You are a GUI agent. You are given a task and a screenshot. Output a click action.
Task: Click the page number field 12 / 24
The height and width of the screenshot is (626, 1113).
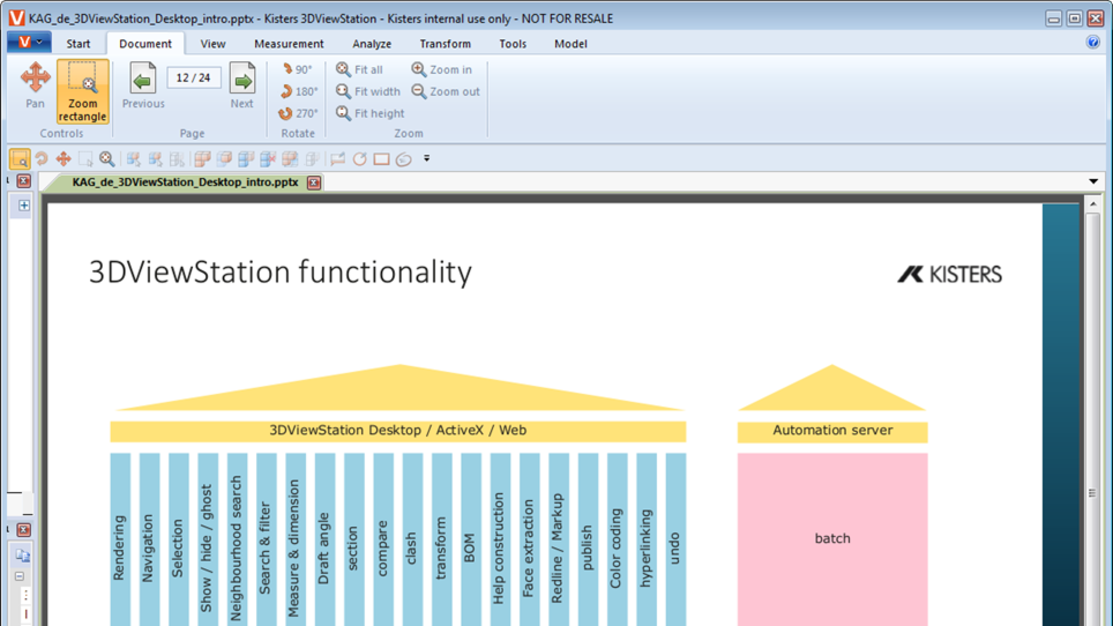click(194, 77)
